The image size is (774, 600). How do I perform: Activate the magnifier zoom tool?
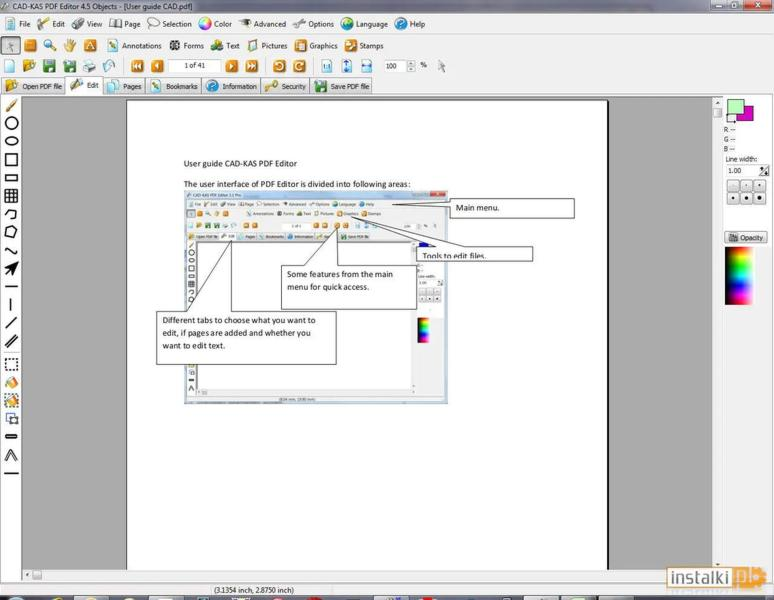click(x=49, y=45)
